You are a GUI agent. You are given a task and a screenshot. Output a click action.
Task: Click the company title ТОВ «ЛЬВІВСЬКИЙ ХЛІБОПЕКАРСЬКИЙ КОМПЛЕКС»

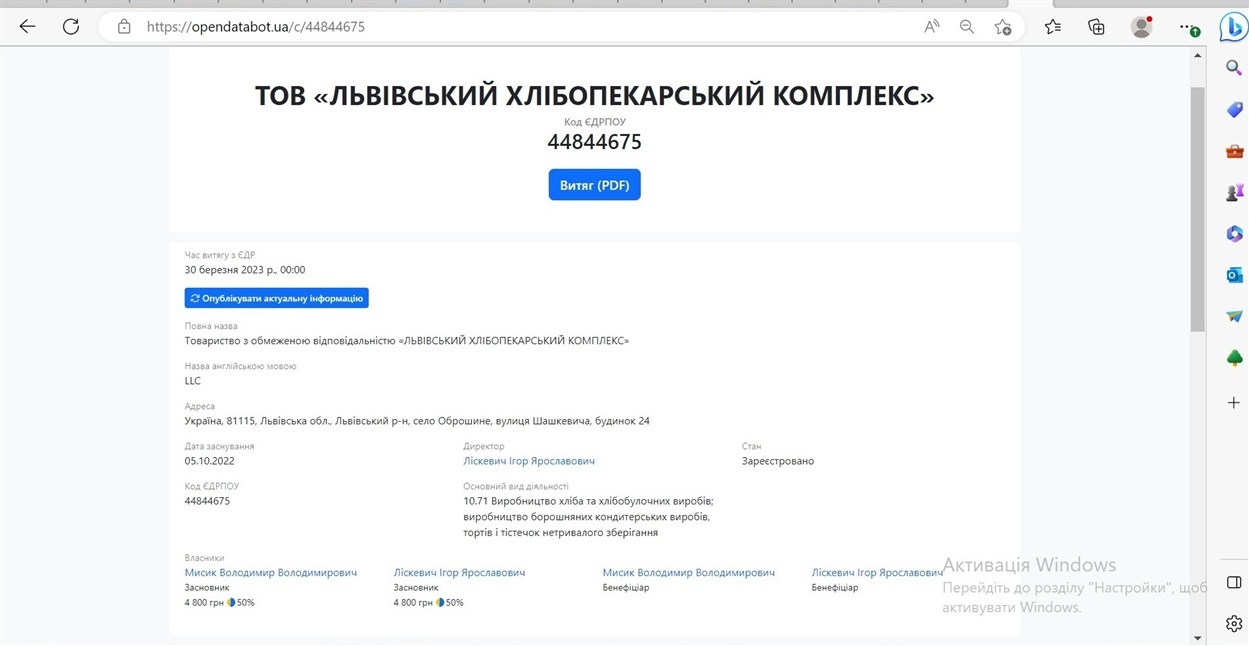pos(594,96)
